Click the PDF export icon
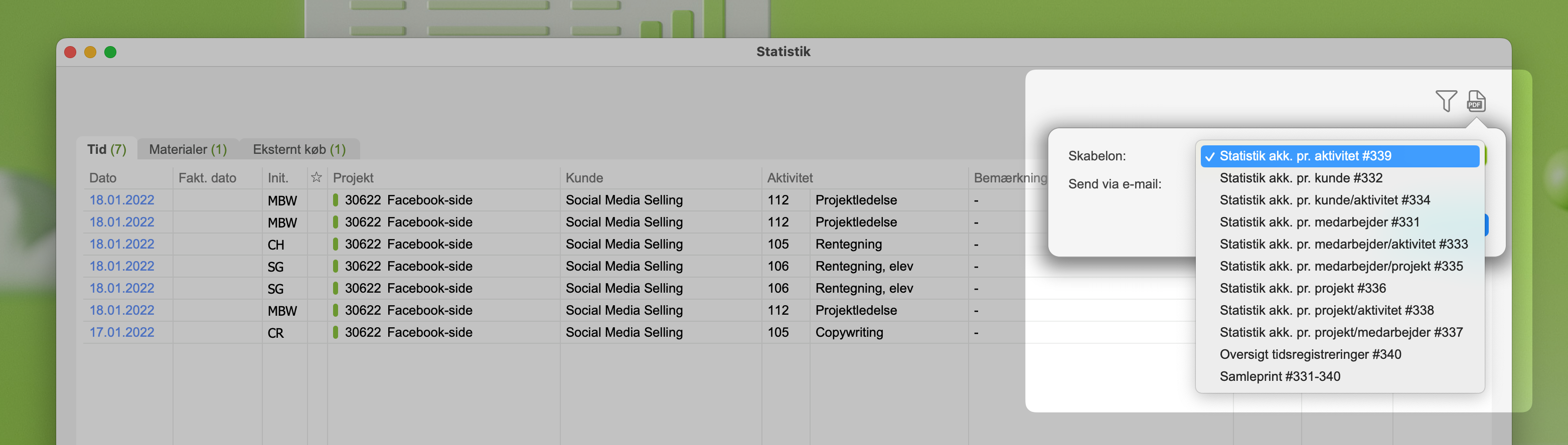 [x=1476, y=101]
